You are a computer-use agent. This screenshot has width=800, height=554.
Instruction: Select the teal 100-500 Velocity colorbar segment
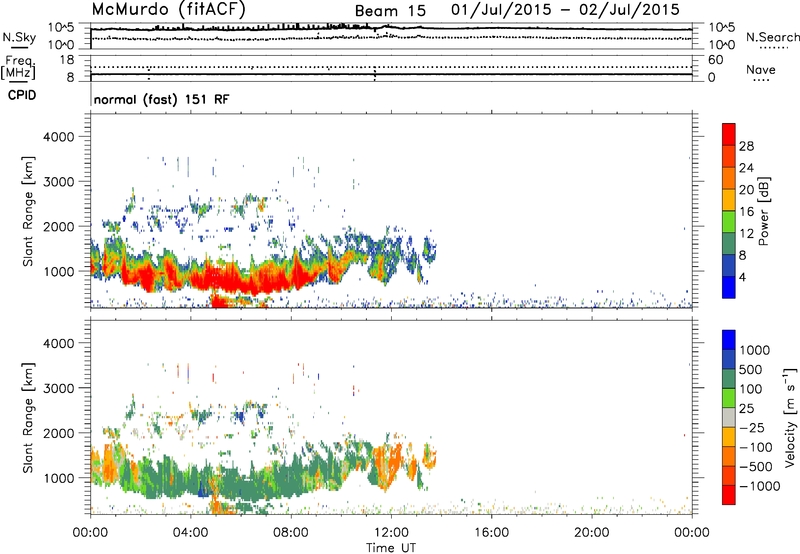729,379
